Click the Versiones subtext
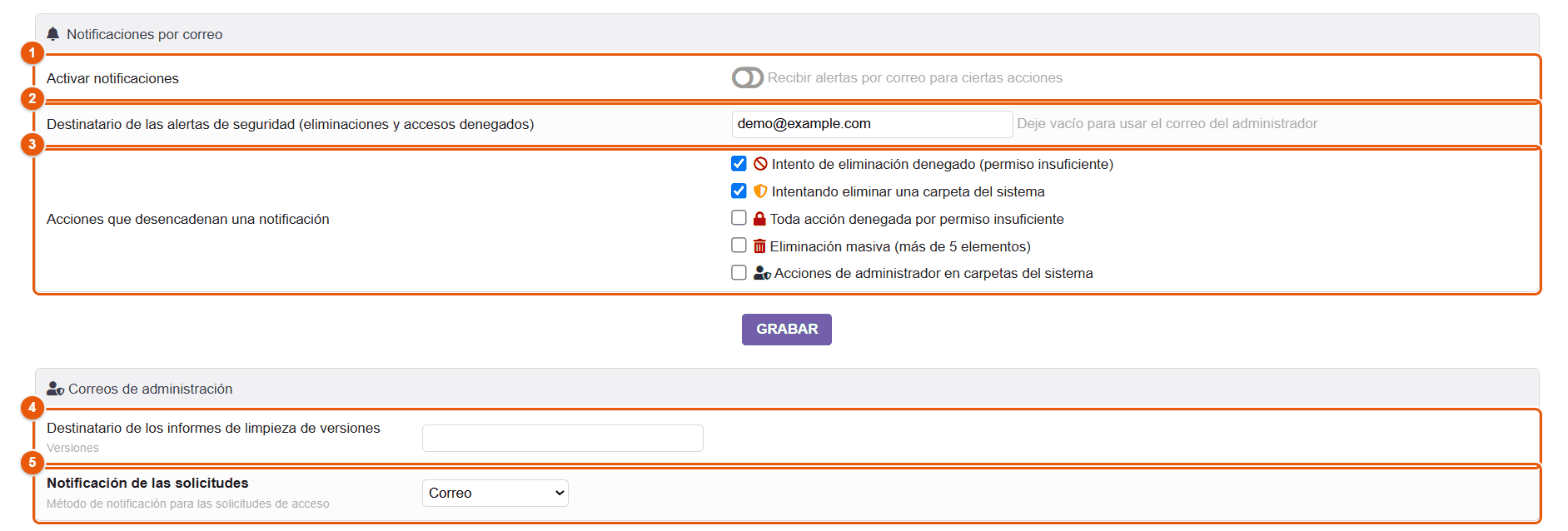1568x531 pixels. tap(73, 448)
